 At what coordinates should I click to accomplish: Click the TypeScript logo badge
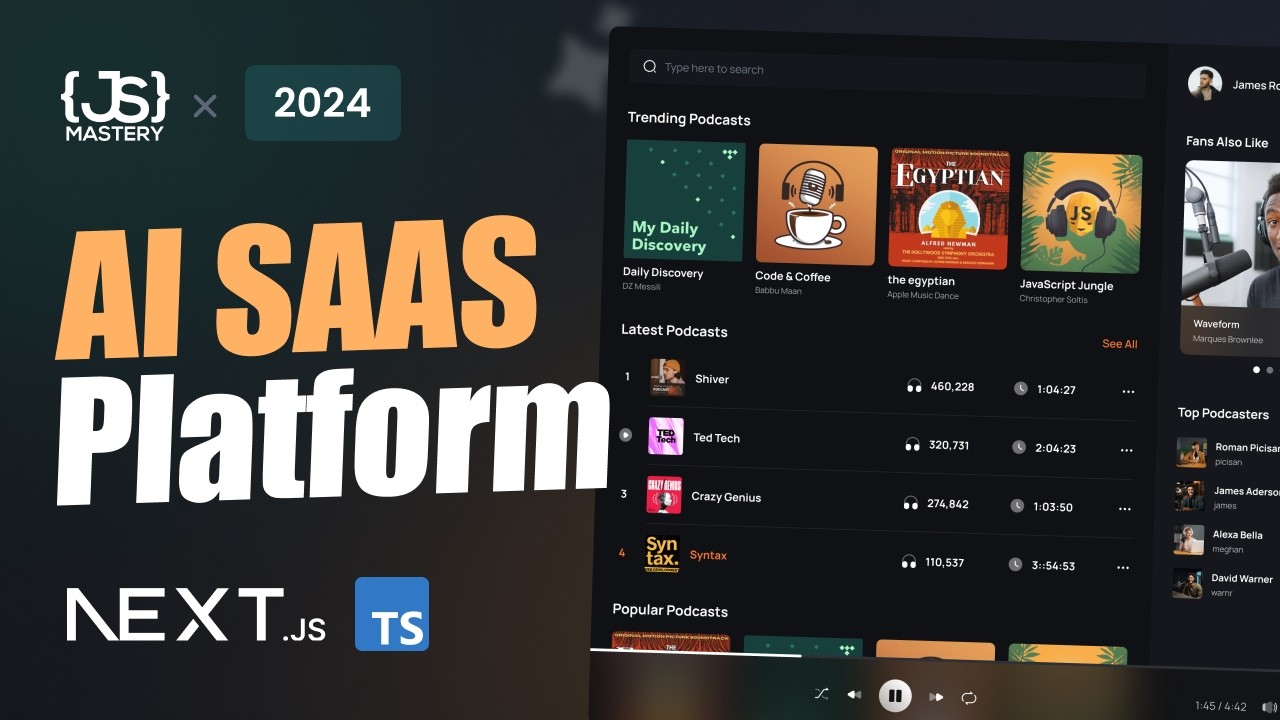tap(391, 613)
